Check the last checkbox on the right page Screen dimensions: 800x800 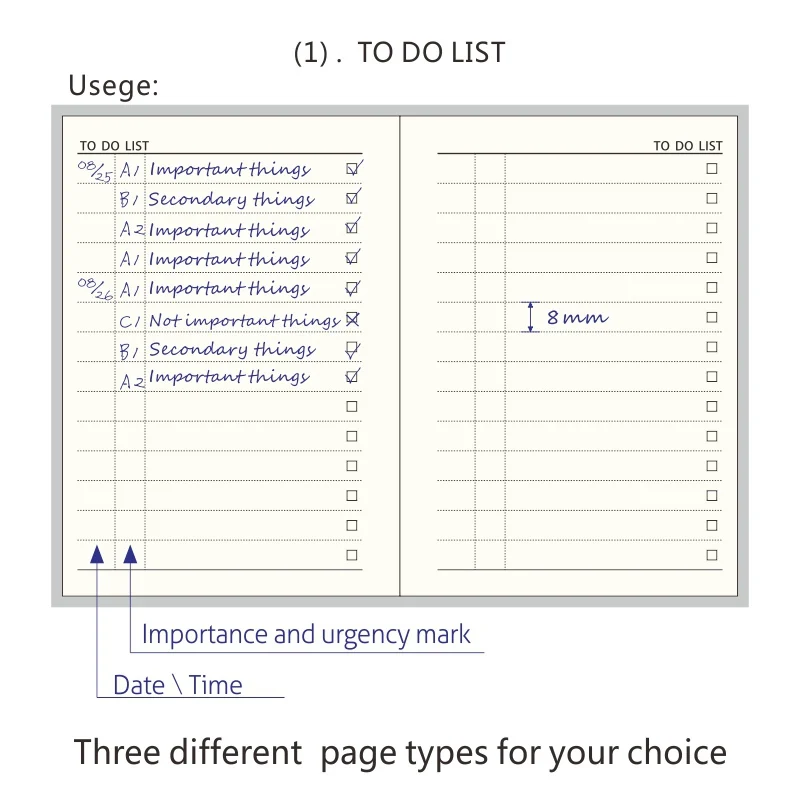(x=712, y=555)
